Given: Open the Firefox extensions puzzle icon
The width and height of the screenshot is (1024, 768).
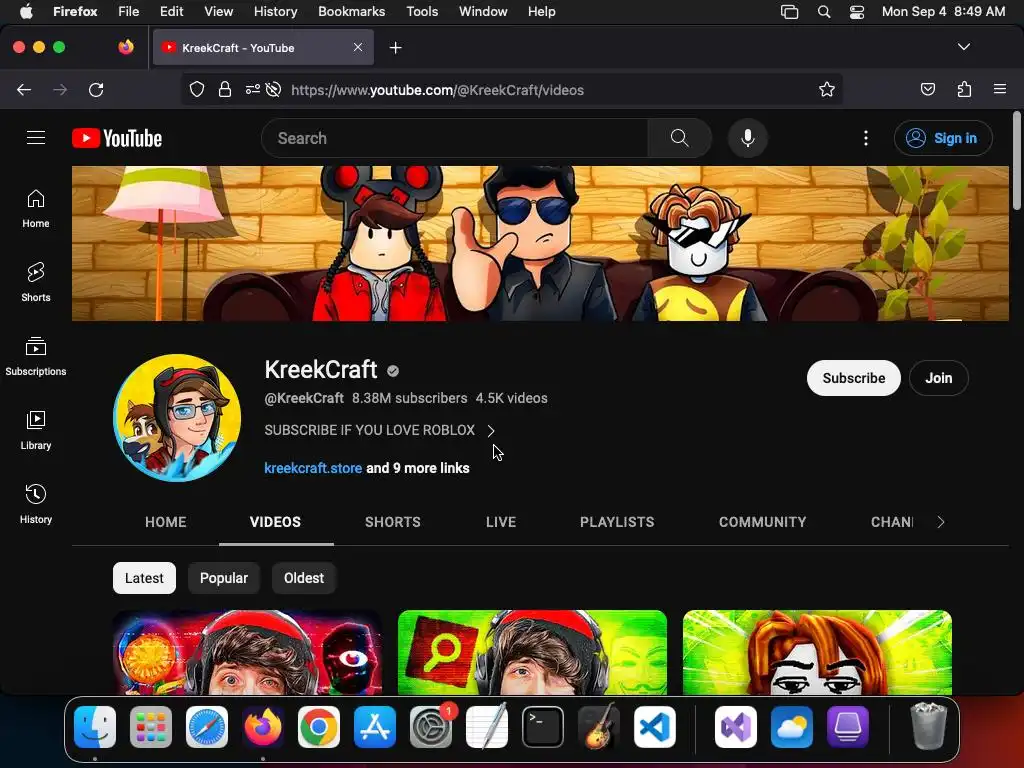Looking at the screenshot, I should point(965,89).
